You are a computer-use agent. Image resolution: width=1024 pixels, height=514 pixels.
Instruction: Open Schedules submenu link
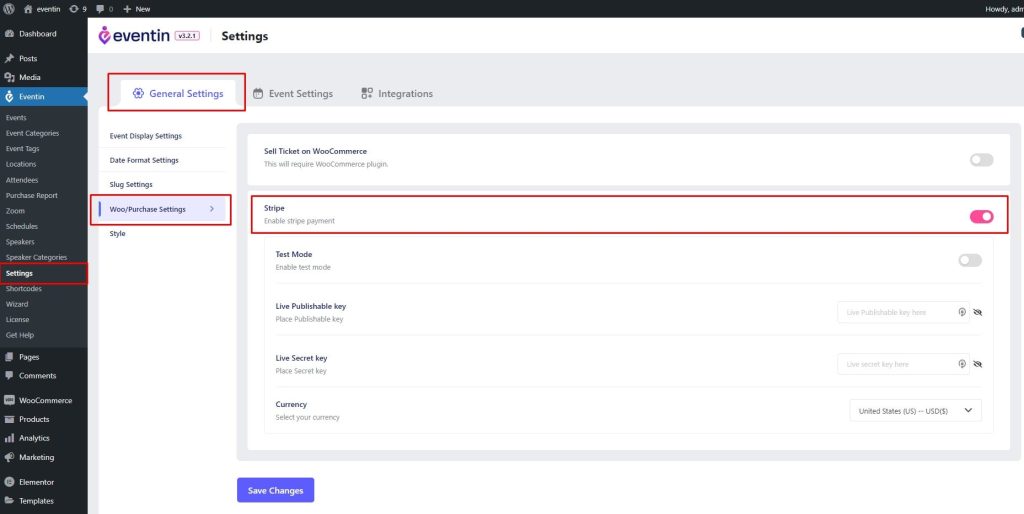[22, 227]
